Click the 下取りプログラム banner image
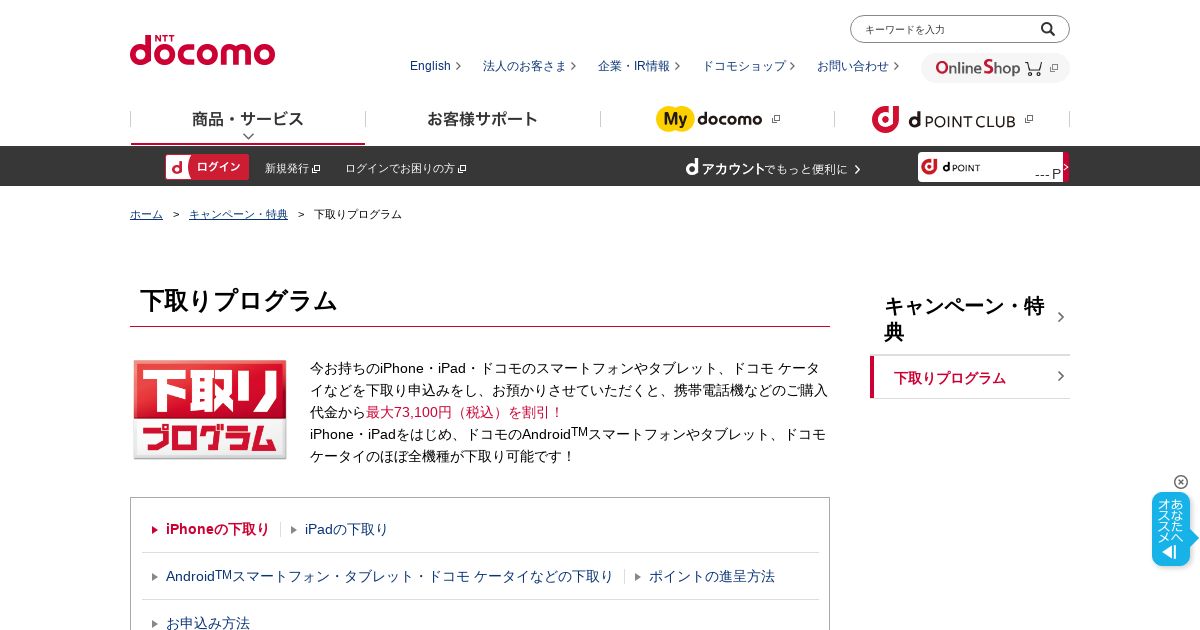The width and height of the screenshot is (1200, 630). (x=210, y=410)
